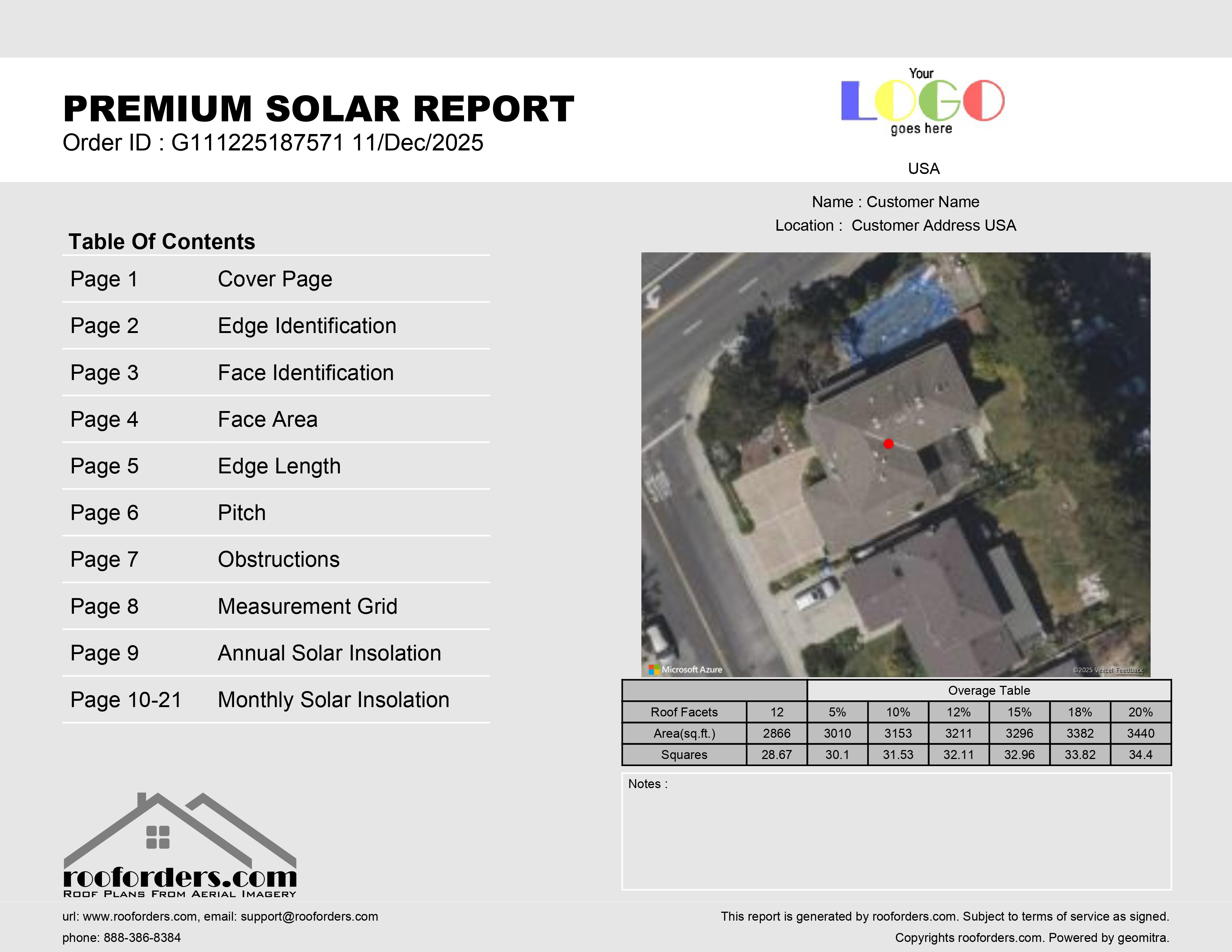
Task: Click the roof facets value 12
Action: click(x=777, y=712)
